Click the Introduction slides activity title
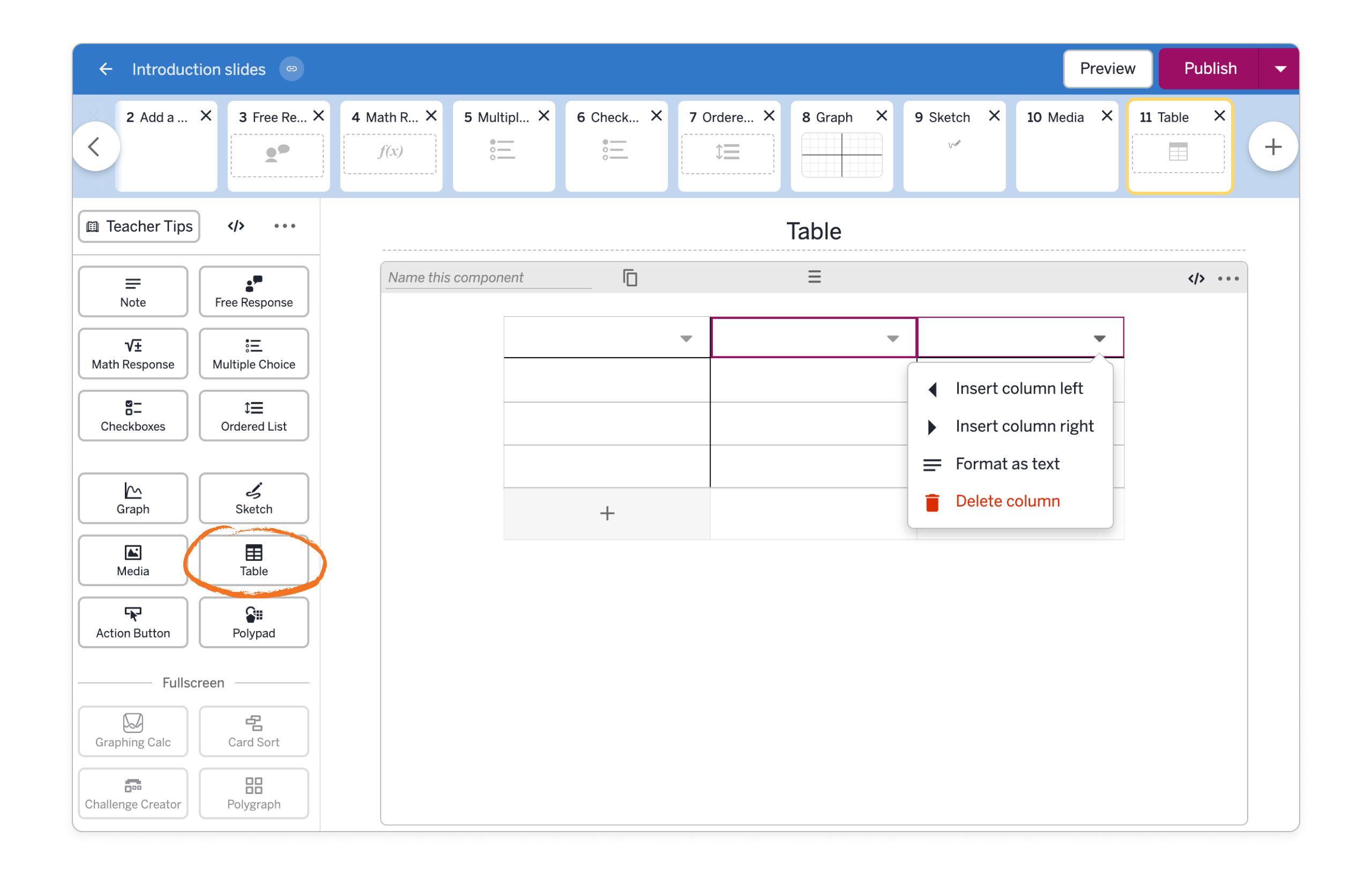The width and height of the screenshot is (1372, 875). pos(198,69)
